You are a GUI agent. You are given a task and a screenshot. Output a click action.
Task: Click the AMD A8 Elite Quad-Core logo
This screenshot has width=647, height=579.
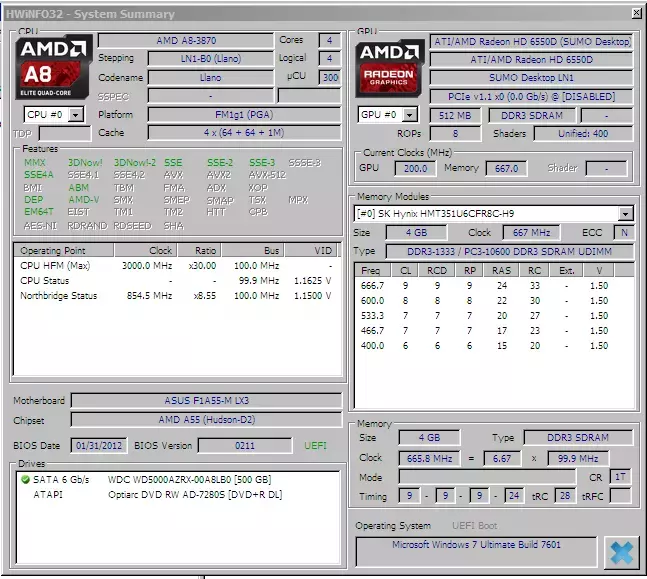pyautogui.click(x=53, y=68)
